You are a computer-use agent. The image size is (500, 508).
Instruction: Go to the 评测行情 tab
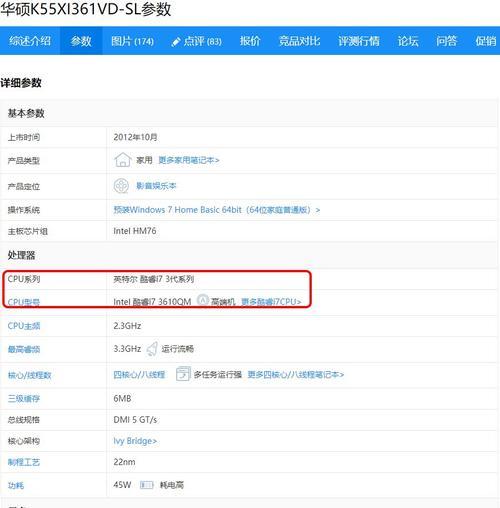tap(359, 41)
